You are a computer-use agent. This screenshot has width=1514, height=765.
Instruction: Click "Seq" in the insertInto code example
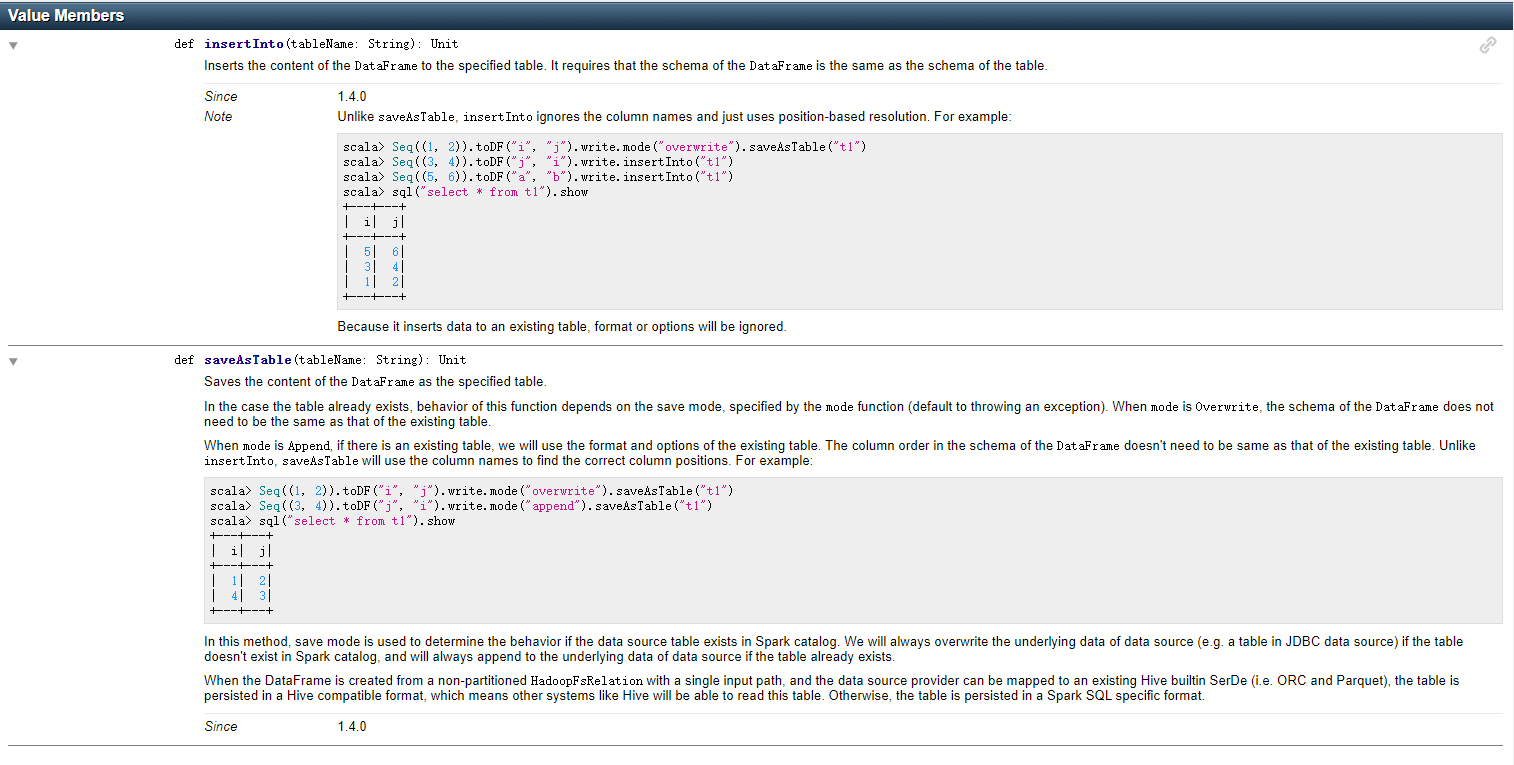tap(402, 146)
